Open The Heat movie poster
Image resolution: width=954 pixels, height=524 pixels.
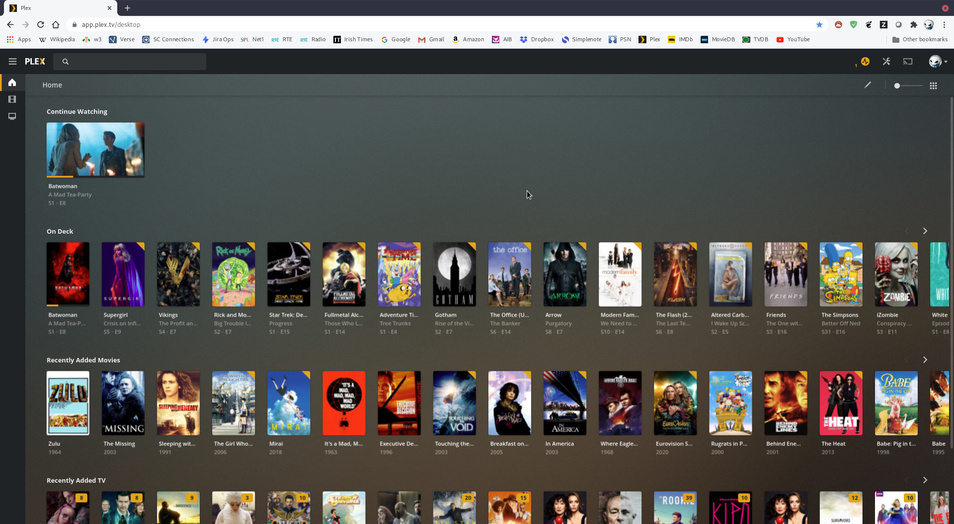click(x=841, y=403)
